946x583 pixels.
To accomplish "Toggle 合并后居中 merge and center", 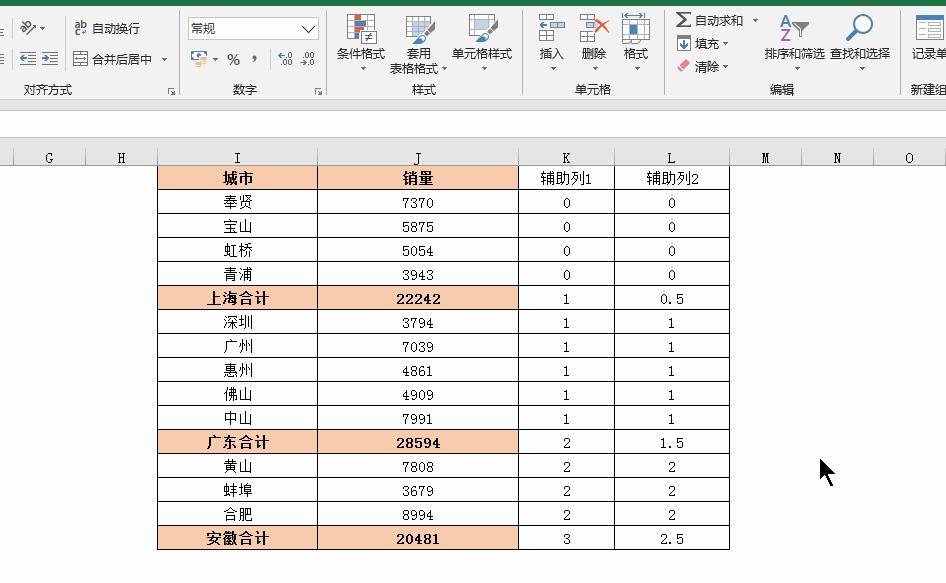I will click(110, 58).
